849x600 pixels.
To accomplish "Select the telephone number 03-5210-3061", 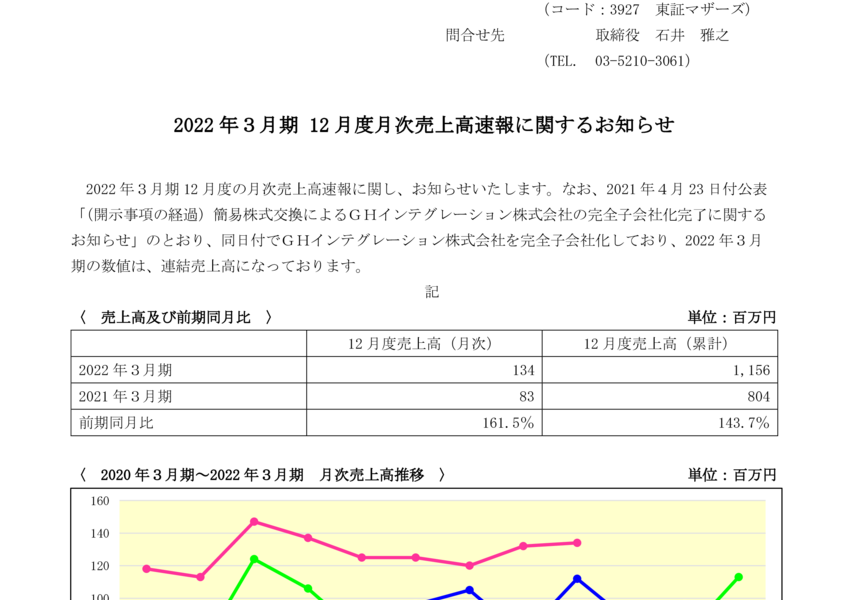I will click(x=642, y=61).
